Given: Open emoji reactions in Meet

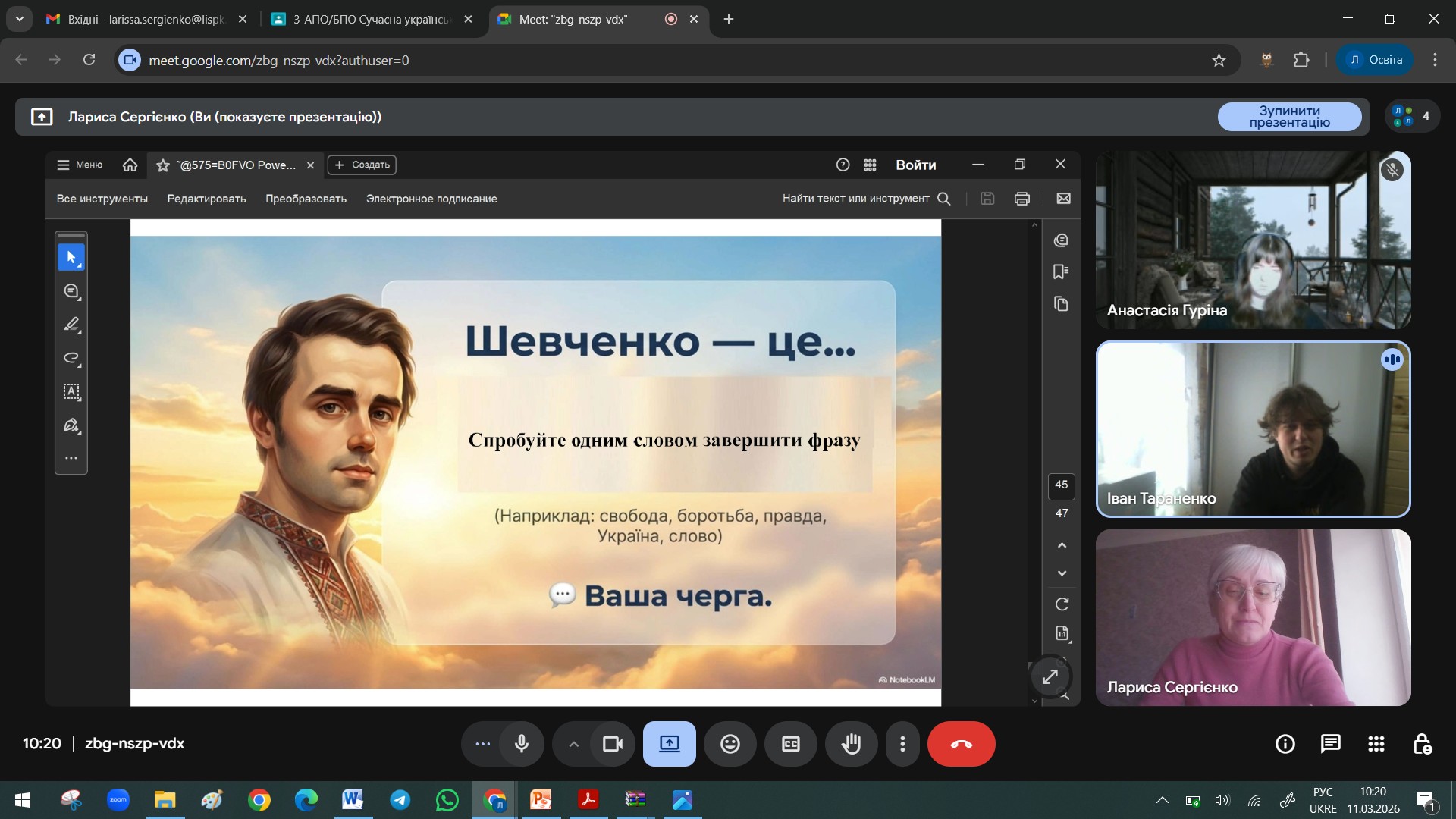Looking at the screenshot, I should (730, 744).
